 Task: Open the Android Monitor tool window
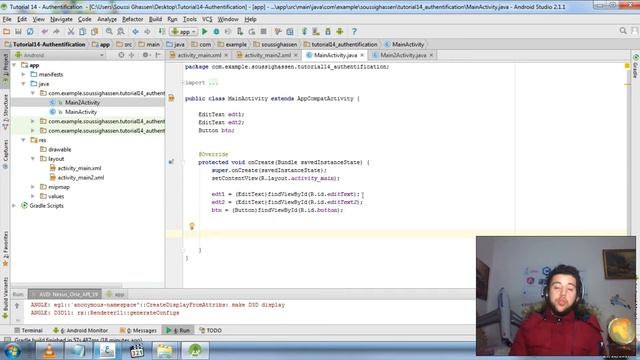point(80,330)
